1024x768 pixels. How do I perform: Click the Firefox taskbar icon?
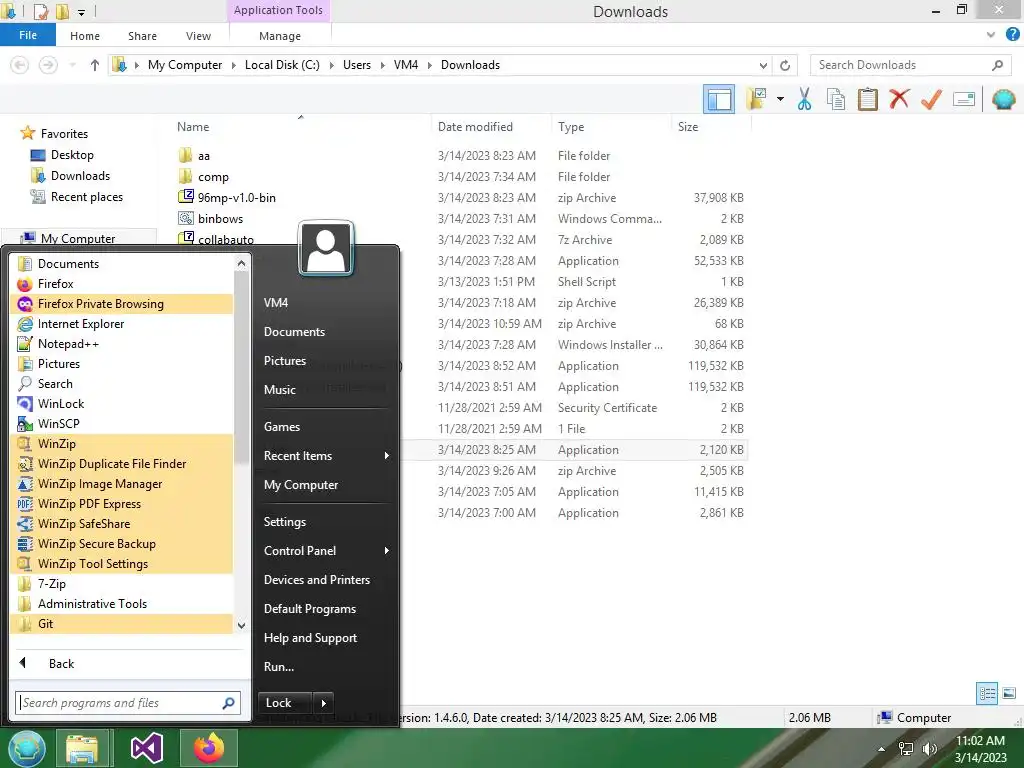(x=209, y=748)
